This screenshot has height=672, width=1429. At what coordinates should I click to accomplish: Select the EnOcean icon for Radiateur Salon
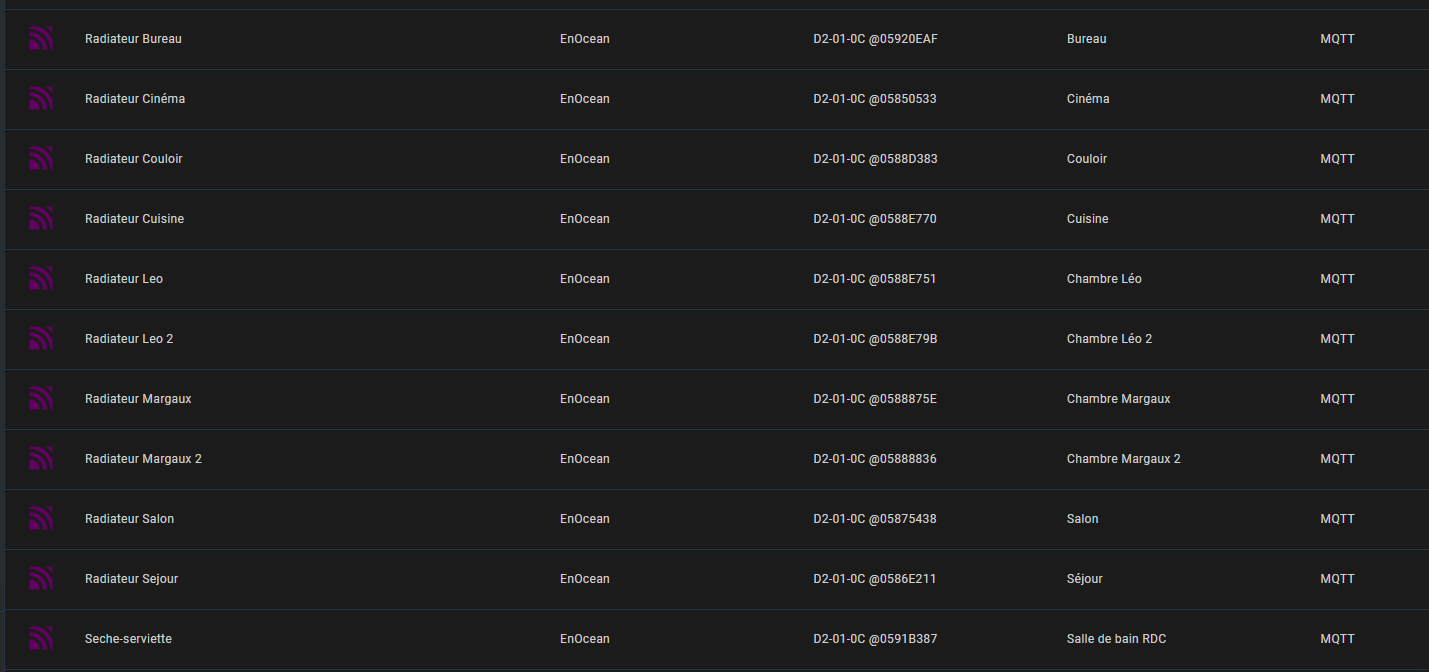click(x=40, y=519)
